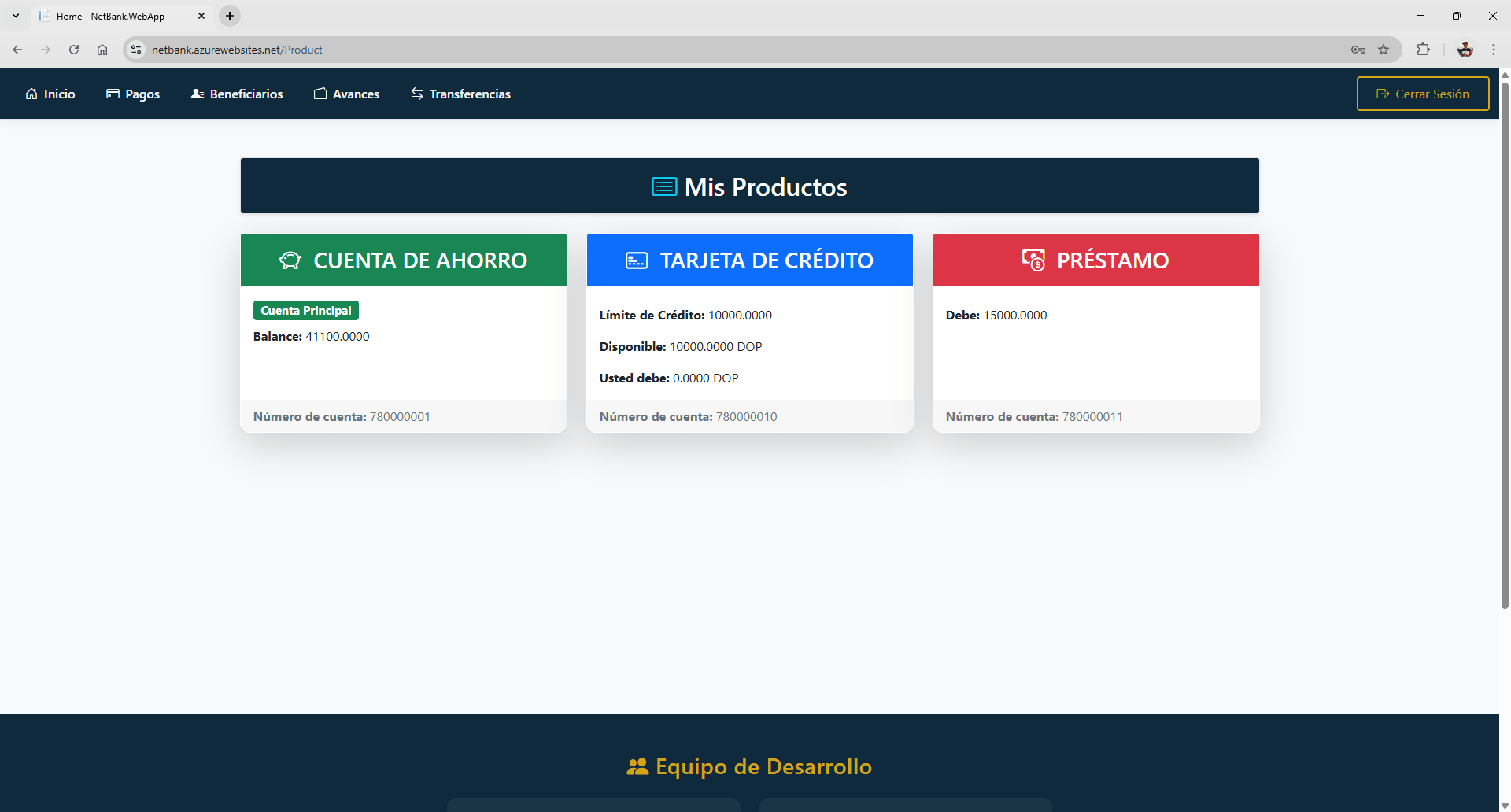1511x812 pixels.
Task: Open the Chrome three-dot menu
Action: tap(1493, 50)
